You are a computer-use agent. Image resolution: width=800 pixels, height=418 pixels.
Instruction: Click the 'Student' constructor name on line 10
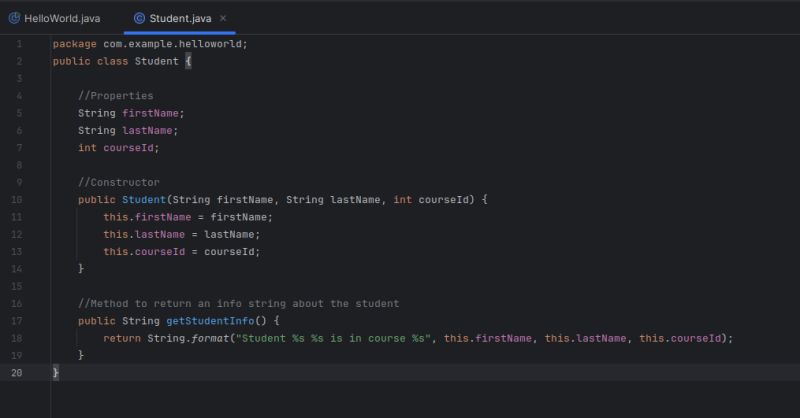[144, 200]
